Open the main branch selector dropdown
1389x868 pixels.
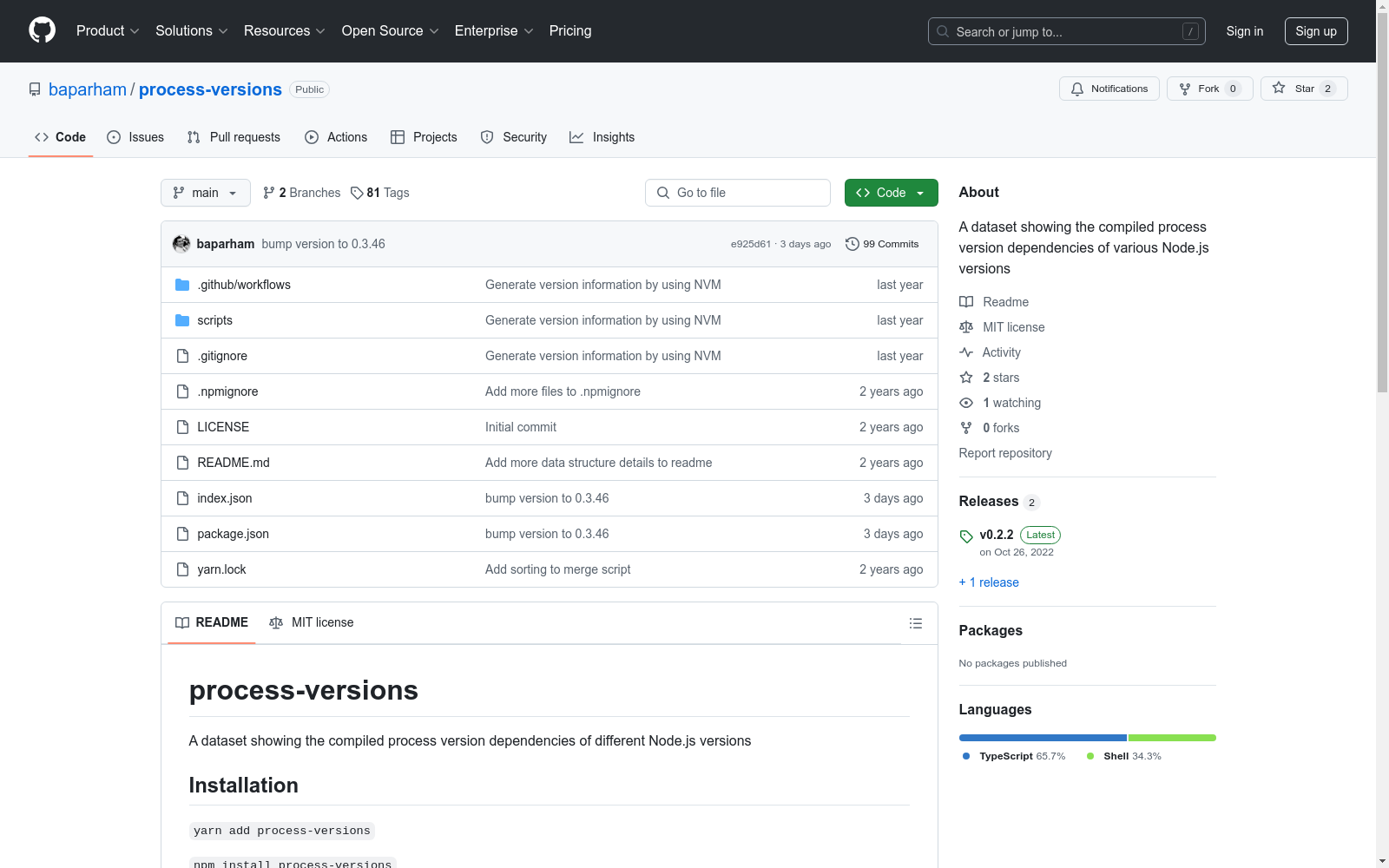pyautogui.click(x=206, y=193)
